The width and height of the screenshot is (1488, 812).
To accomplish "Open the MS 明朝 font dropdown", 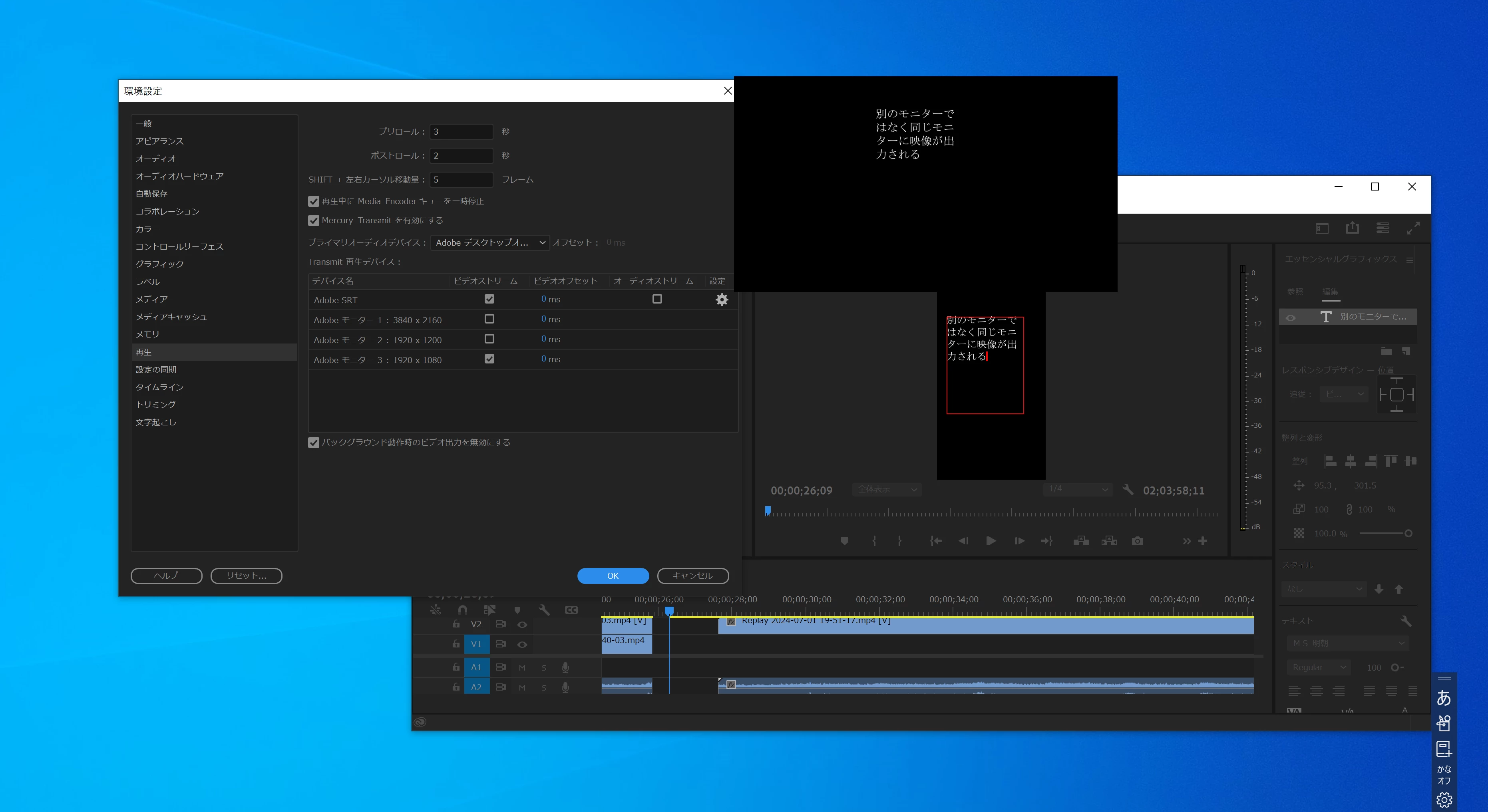I will point(1348,643).
